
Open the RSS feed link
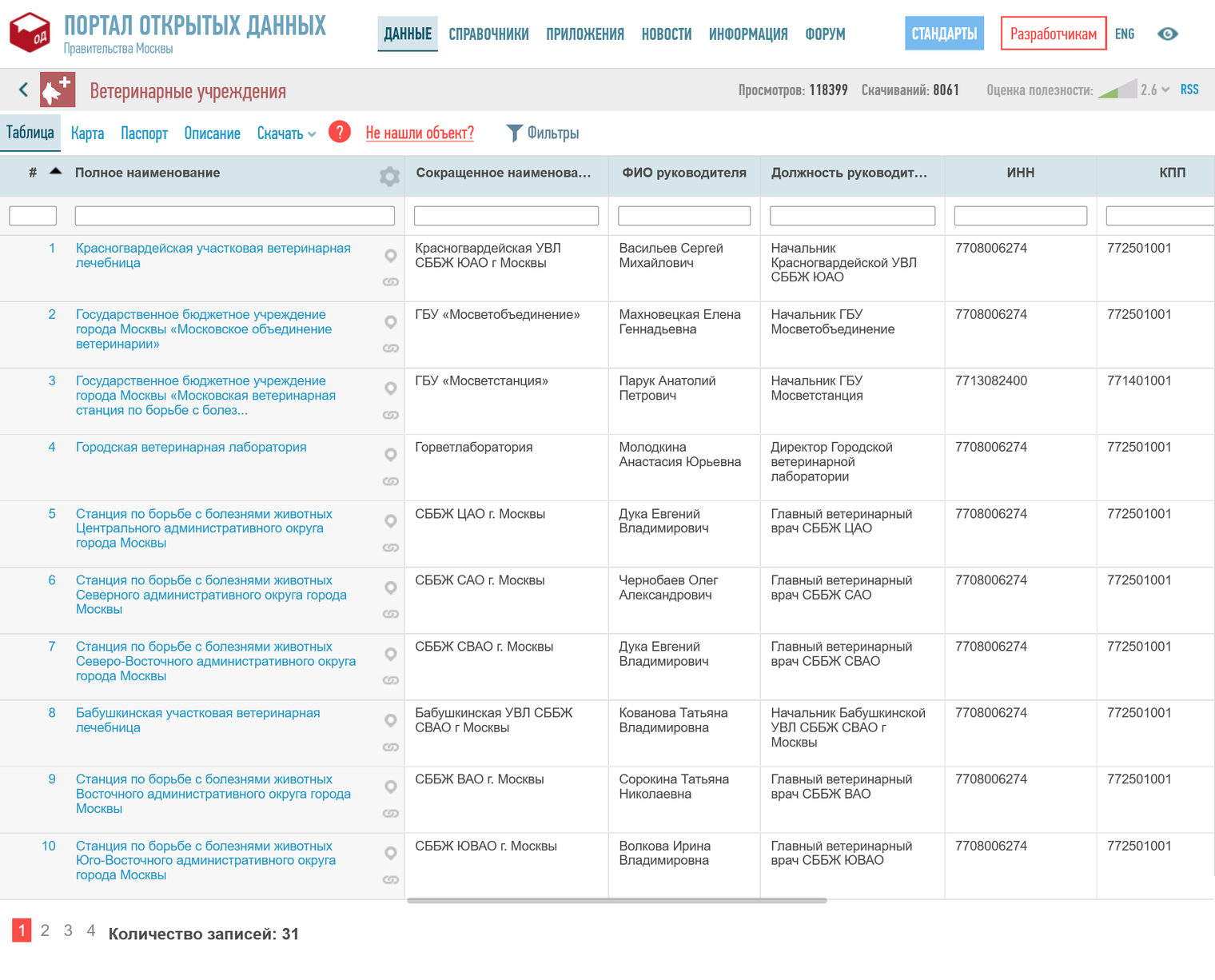pyautogui.click(x=1189, y=90)
